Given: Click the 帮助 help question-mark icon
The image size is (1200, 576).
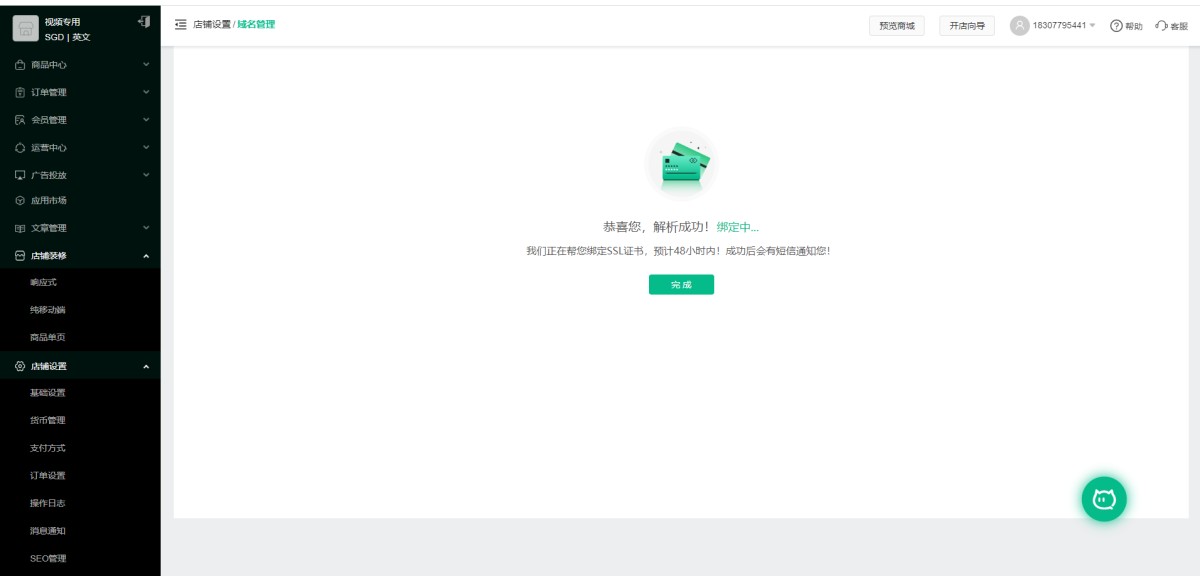Looking at the screenshot, I should tap(1116, 26).
